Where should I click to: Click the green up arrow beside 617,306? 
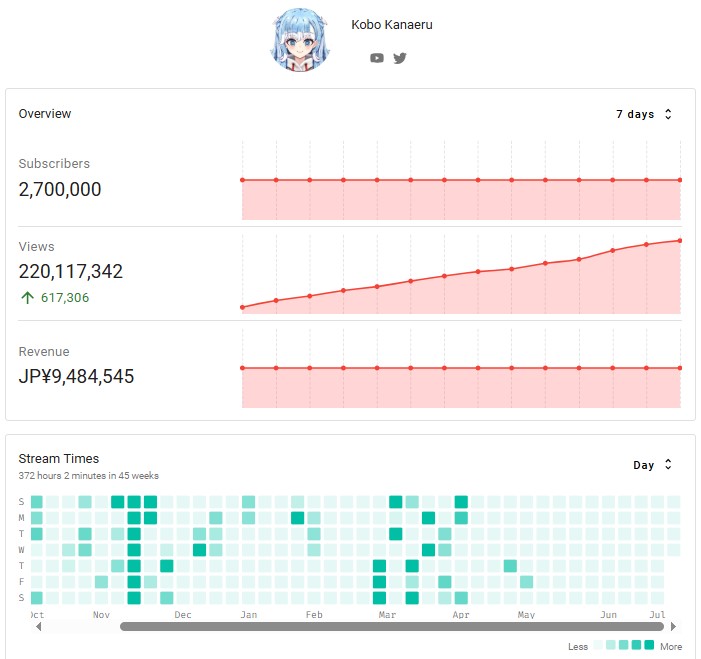(x=27, y=298)
